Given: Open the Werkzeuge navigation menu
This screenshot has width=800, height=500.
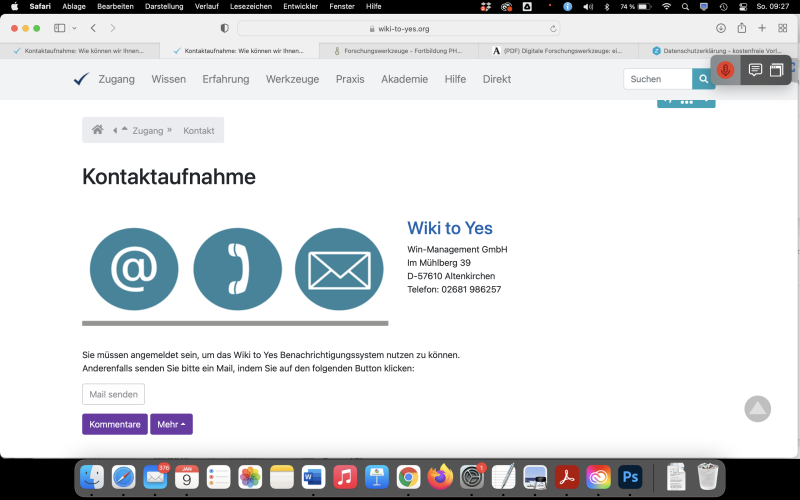Looking at the screenshot, I should [292, 79].
